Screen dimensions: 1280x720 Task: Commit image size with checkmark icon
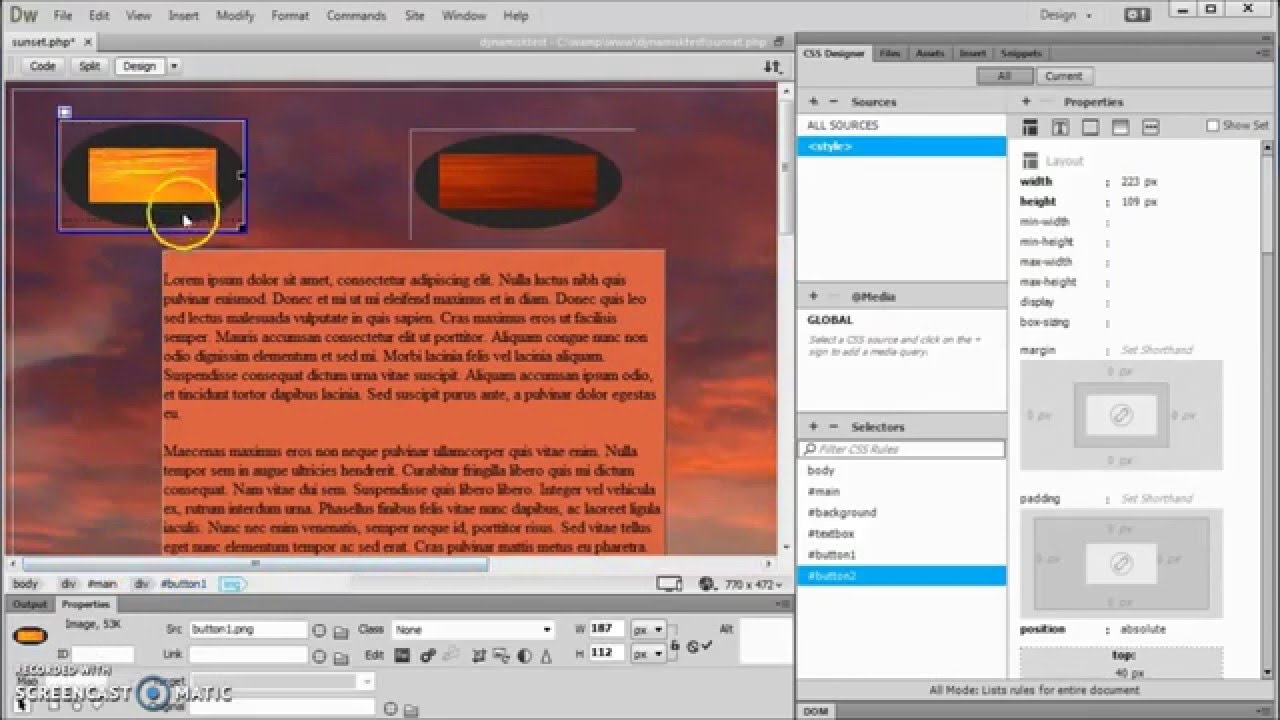[x=707, y=645]
